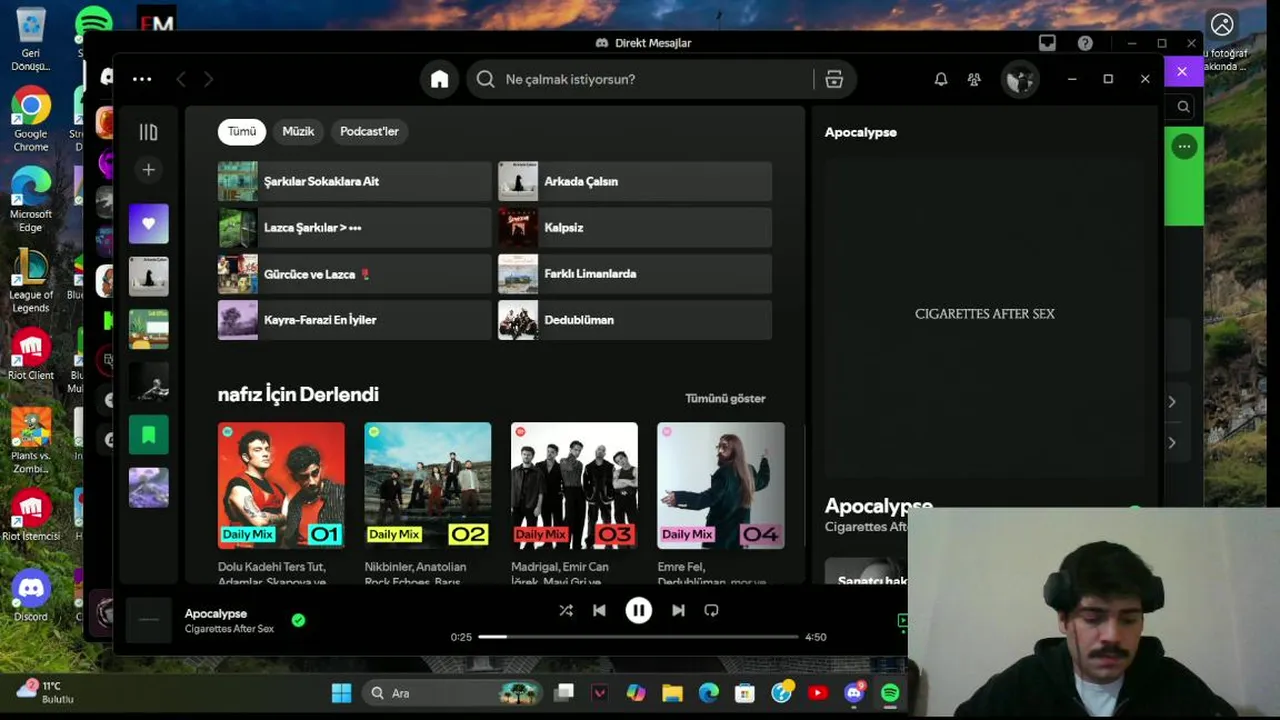Open the profile avatar menu in Spotify
Screen dimensions: 1280x720
click(x=1020, y=80)
